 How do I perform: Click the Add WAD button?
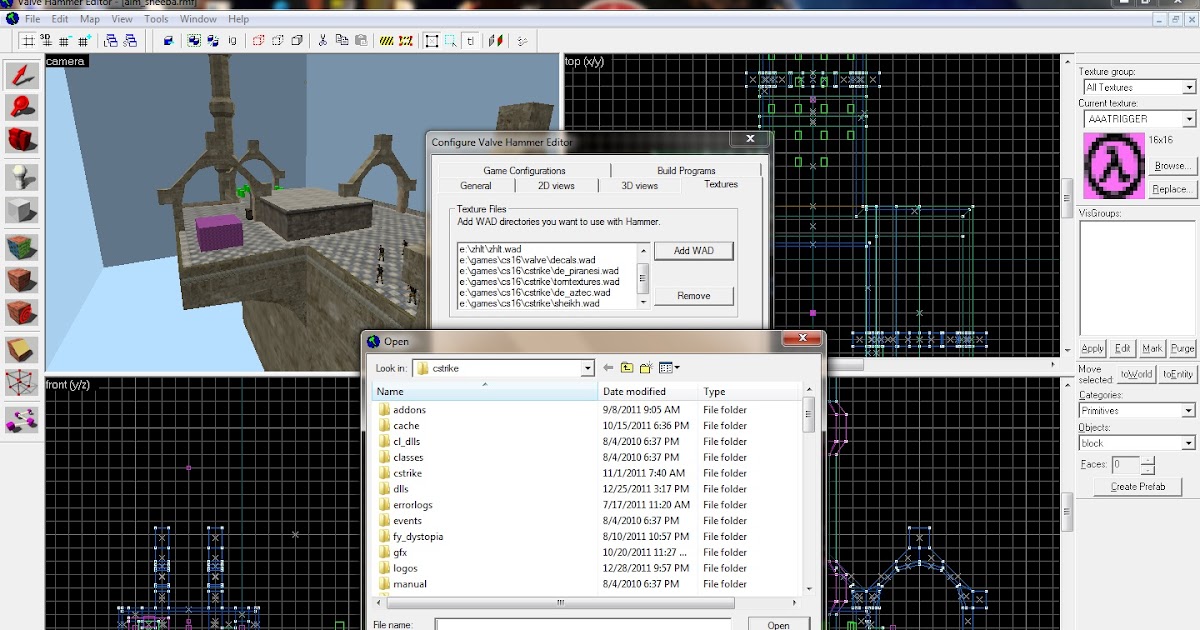[693, 250]
